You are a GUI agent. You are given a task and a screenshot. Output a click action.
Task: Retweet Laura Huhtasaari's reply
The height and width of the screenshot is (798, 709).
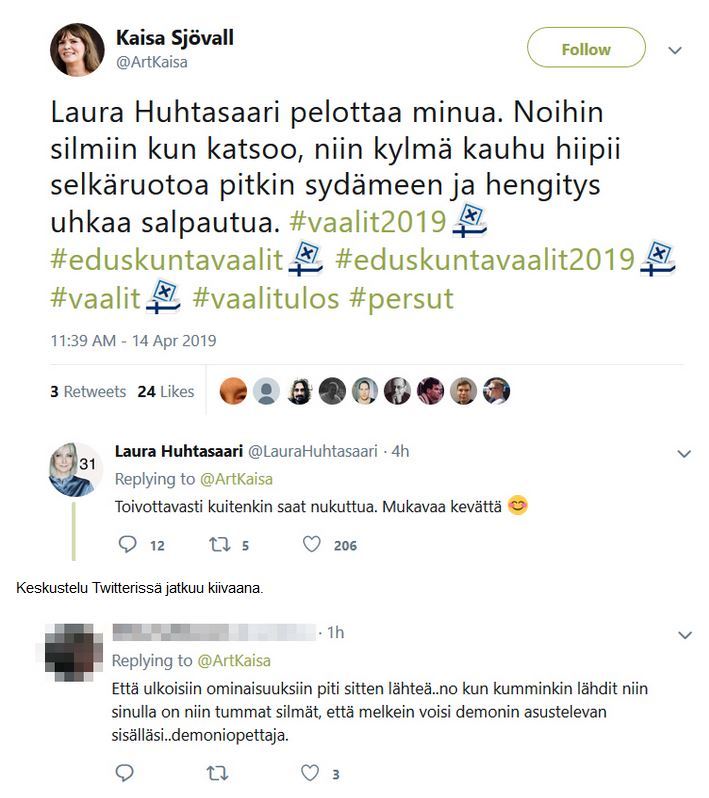(x=219, y=545)
